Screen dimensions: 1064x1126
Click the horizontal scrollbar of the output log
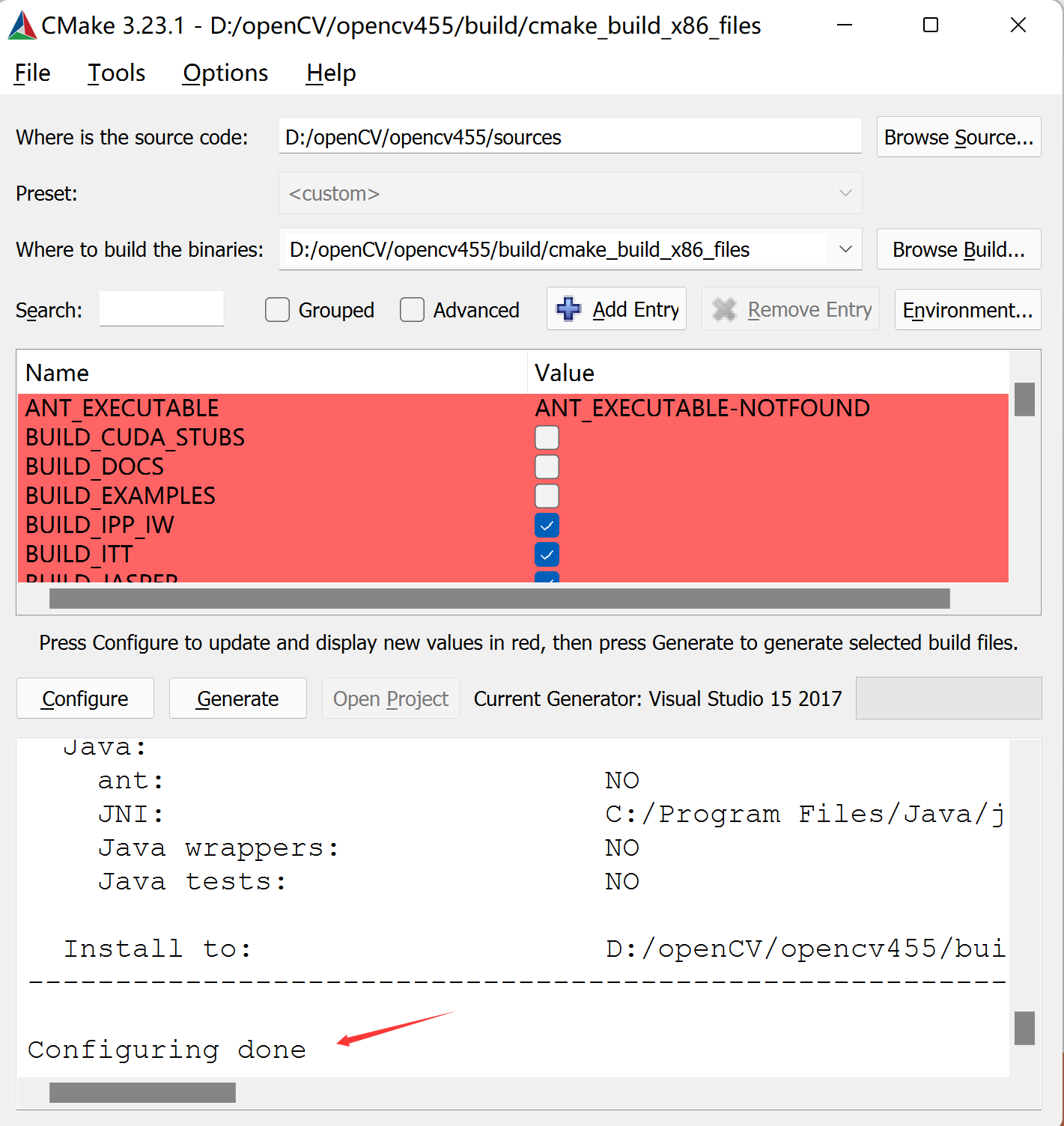click(x=142, y=1092)
